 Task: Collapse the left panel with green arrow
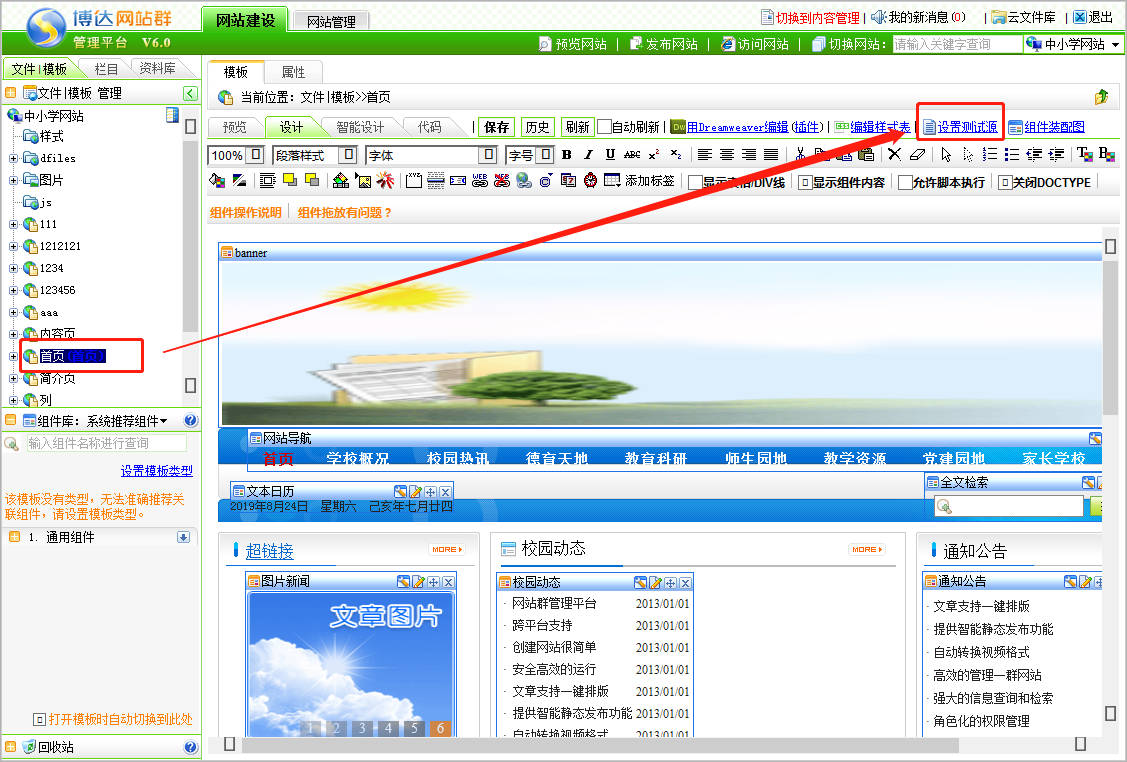tap(190, 93)
